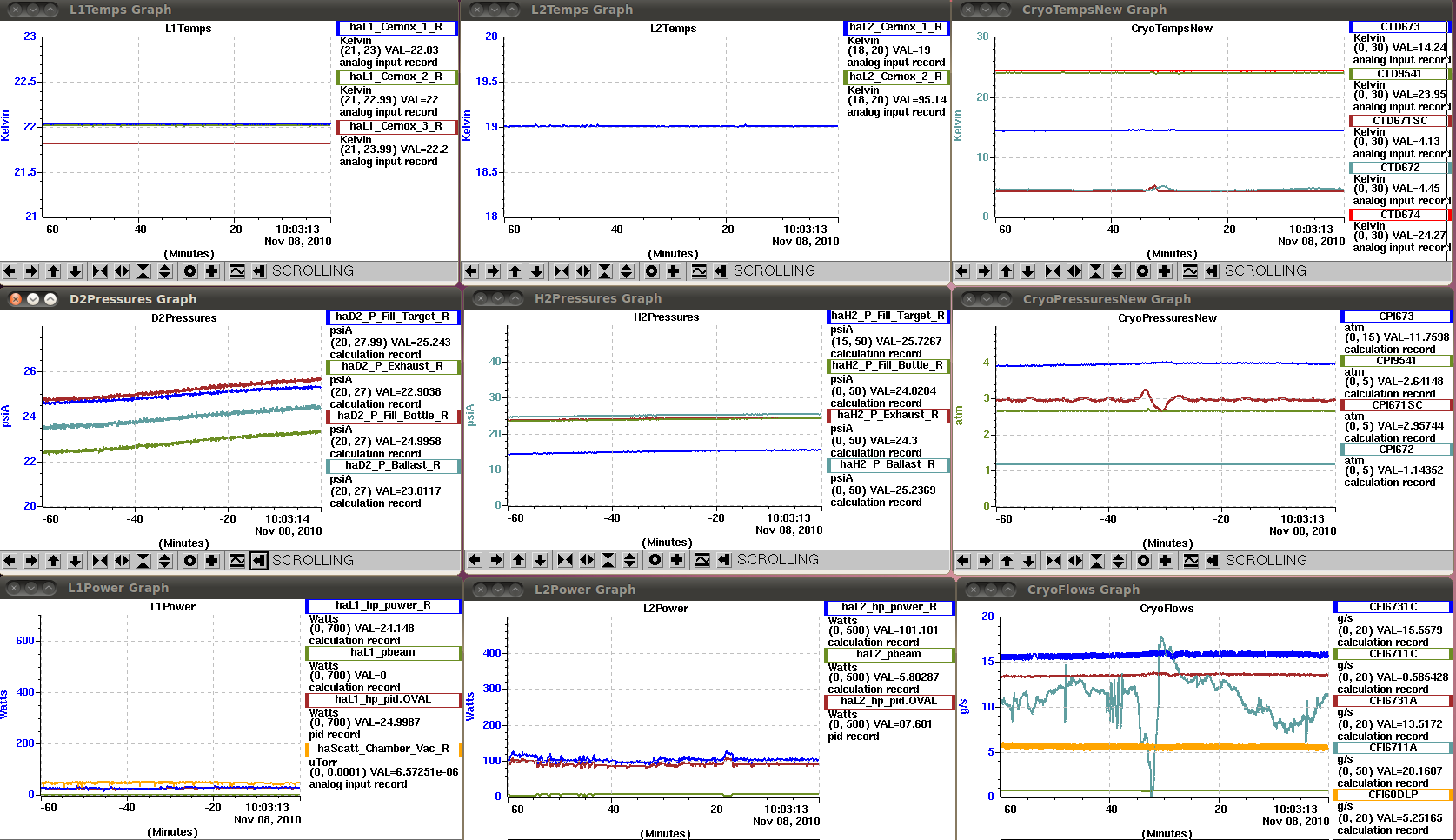
Task: Pan down in the H2Pressures graph toolbar
Action: click(540, 560)
